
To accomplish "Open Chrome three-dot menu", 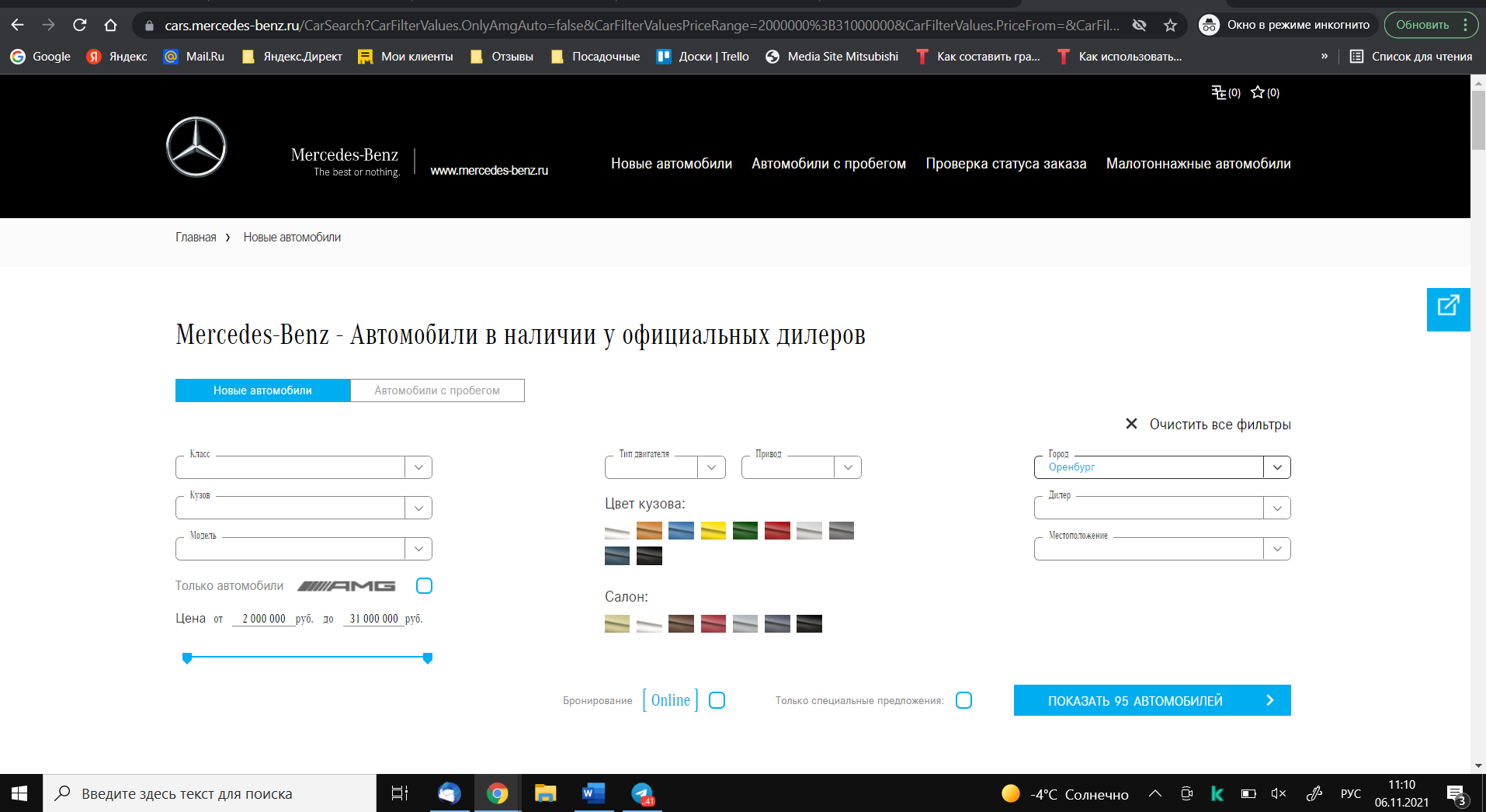I will pyautogui.click(x=1465, y=25).
